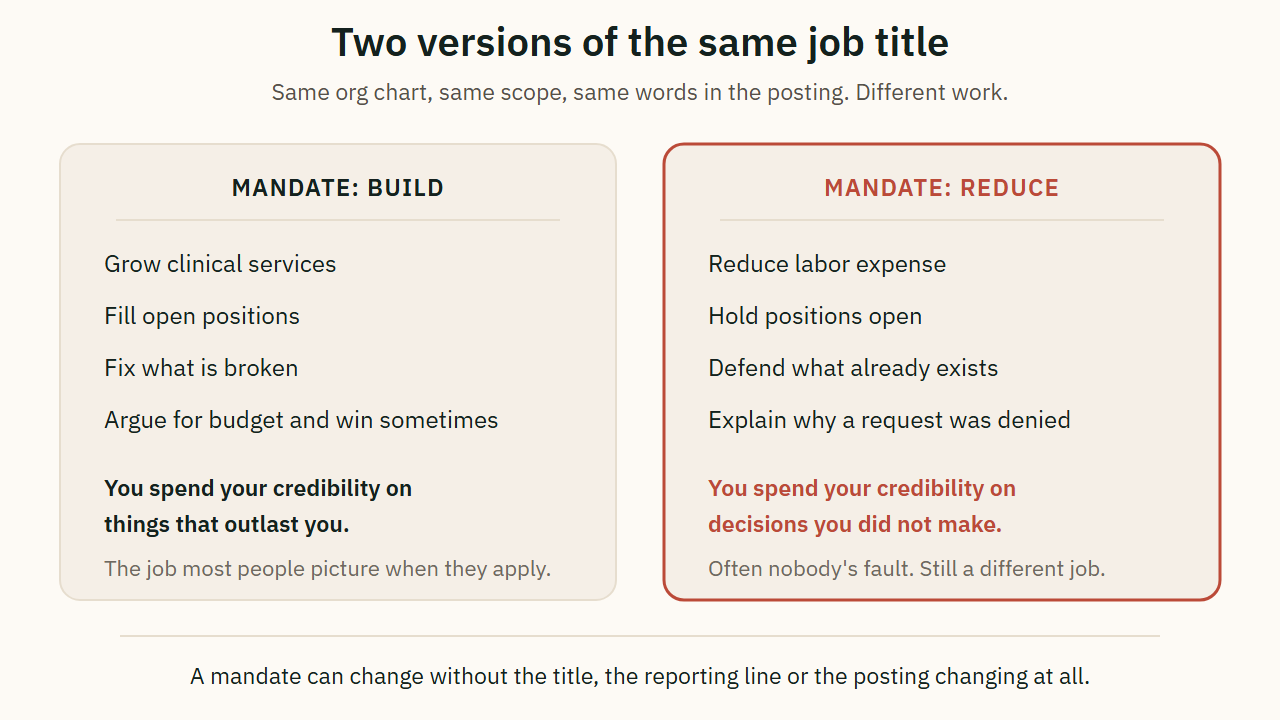1280x720 pixels.
Task: Click 'Argue for budget and win sometimes'
Action: 301,420
